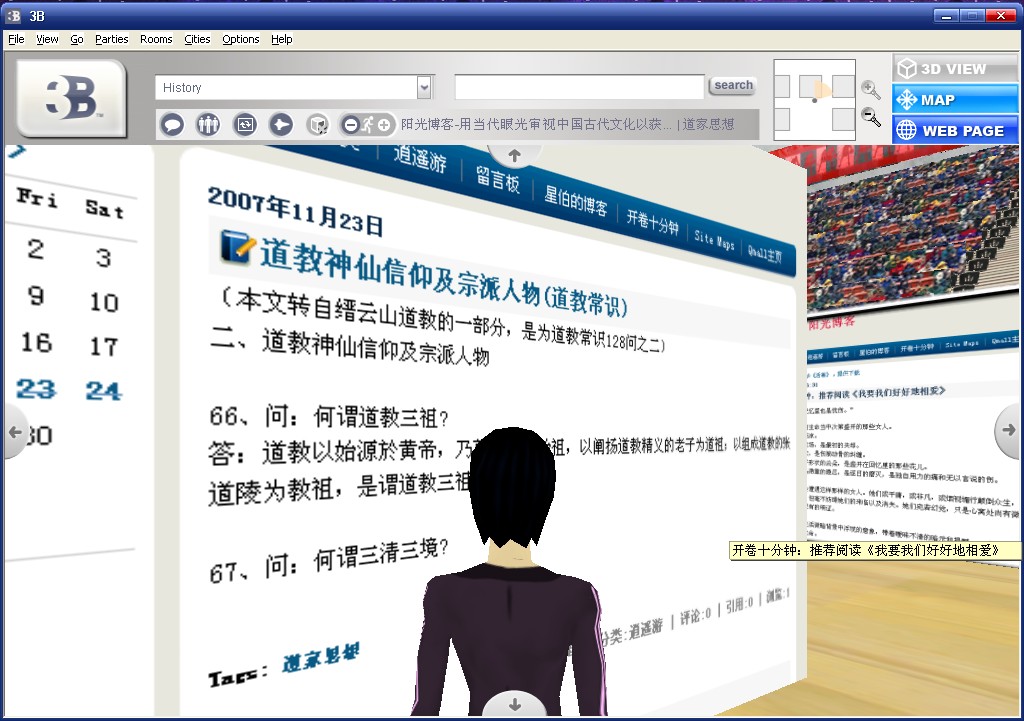The image size is (1024, 721).
Task: Click the blog post notebook icon
Action: point(235,246)
